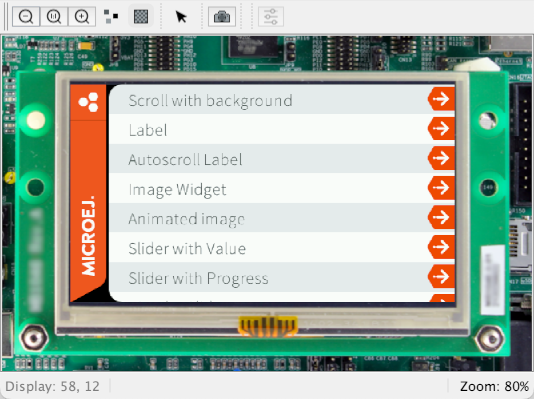Click the pixel squares toolbar icon

click(x=111, y=16)
